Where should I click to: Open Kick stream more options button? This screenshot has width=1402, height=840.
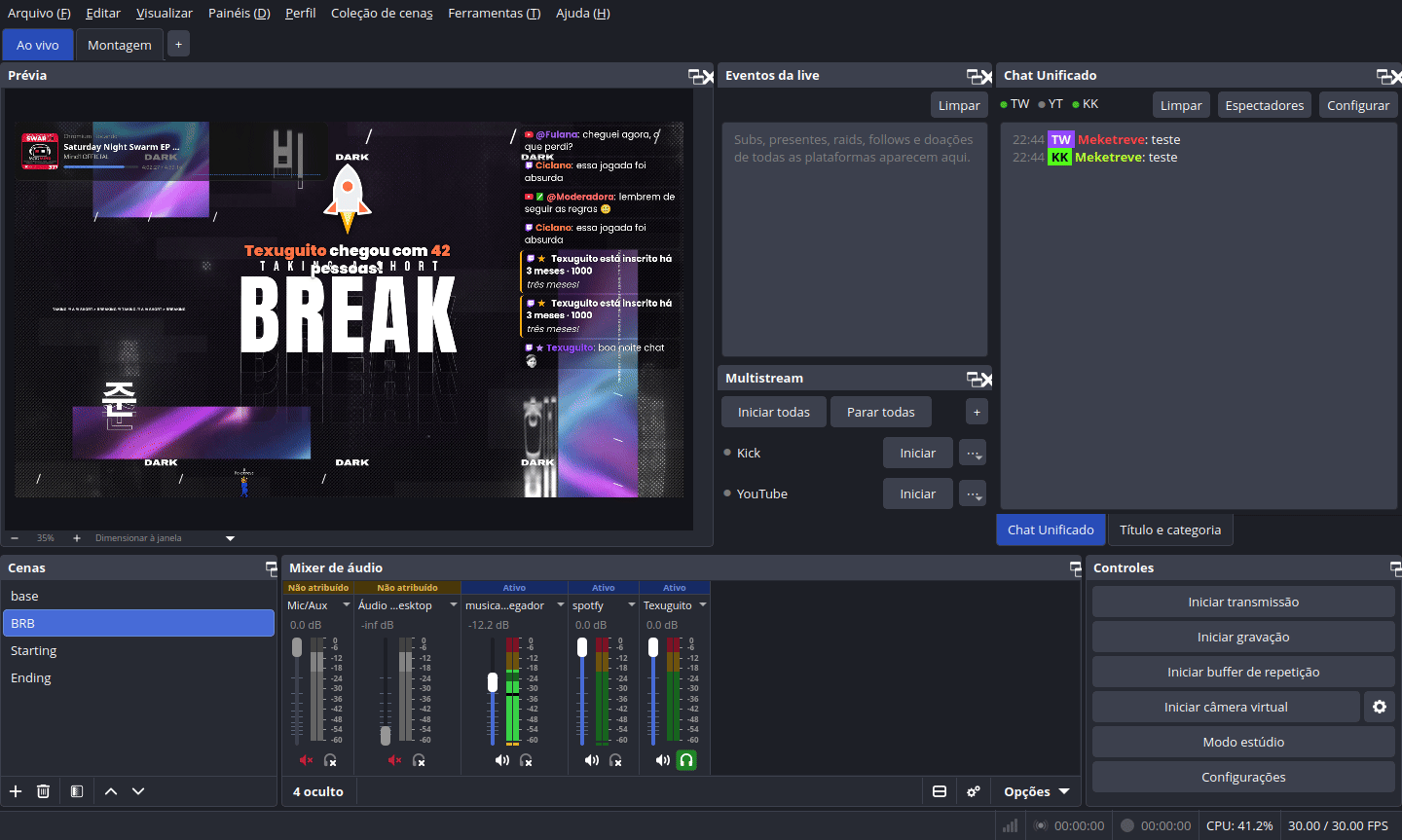point(973,453)
